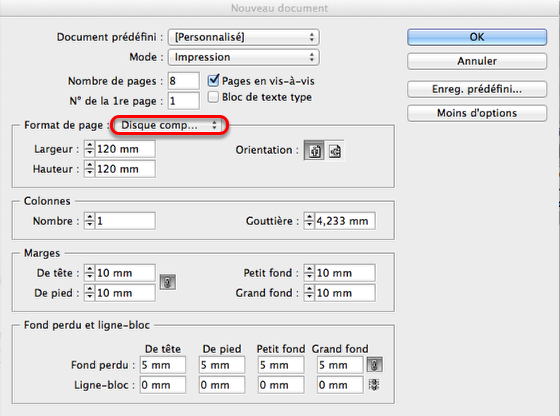Select landscape orientation icon

click(x=335, y=150)
